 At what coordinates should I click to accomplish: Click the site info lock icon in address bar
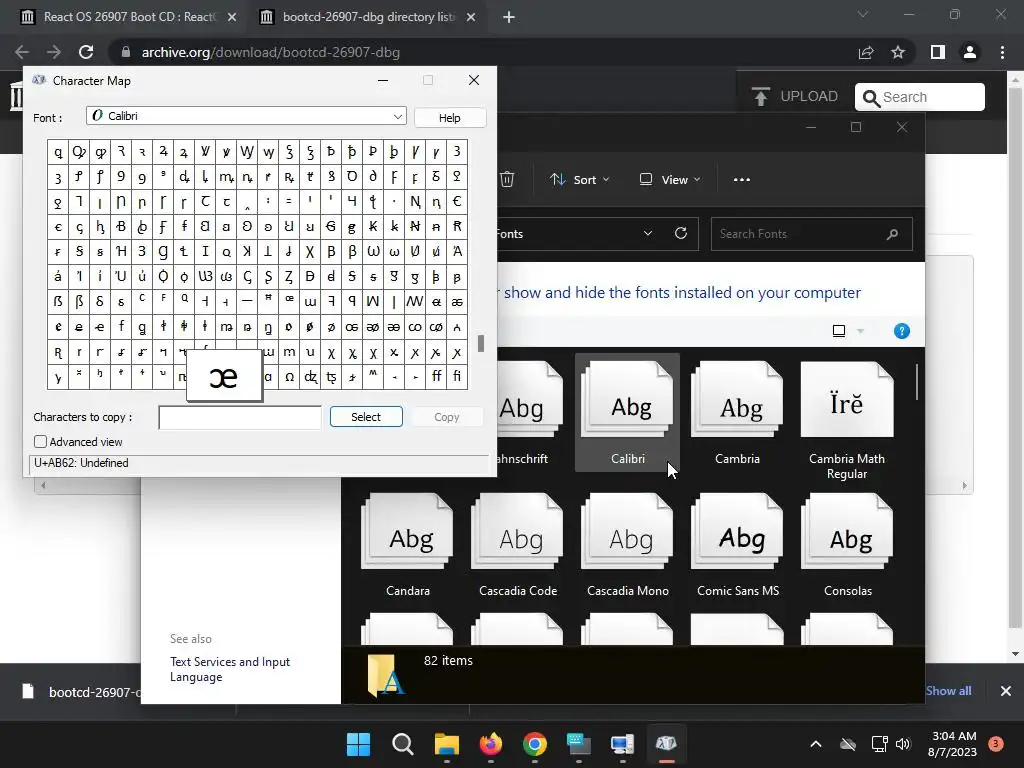126,52
